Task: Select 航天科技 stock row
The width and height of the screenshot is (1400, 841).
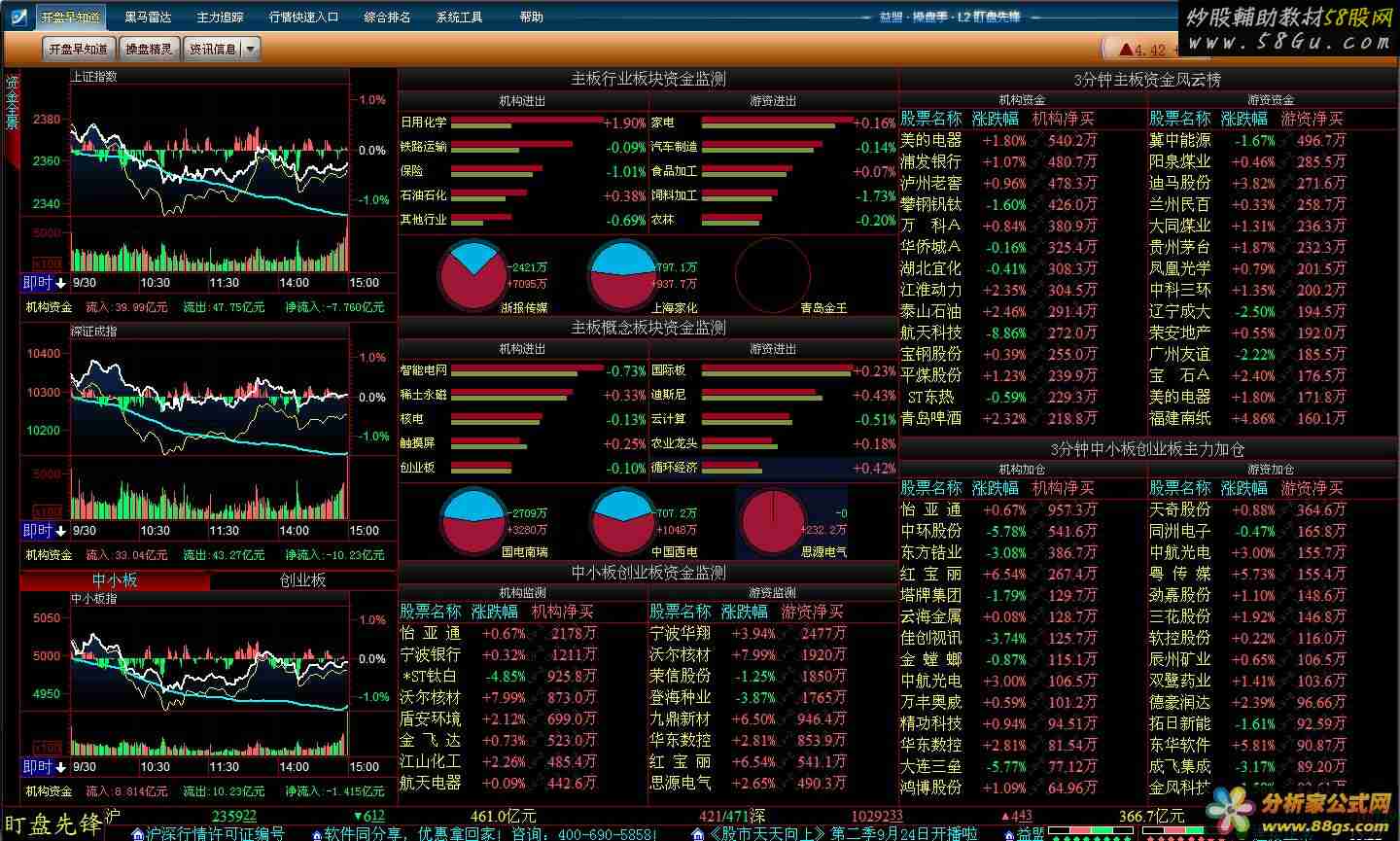Action: point(1023,333)
